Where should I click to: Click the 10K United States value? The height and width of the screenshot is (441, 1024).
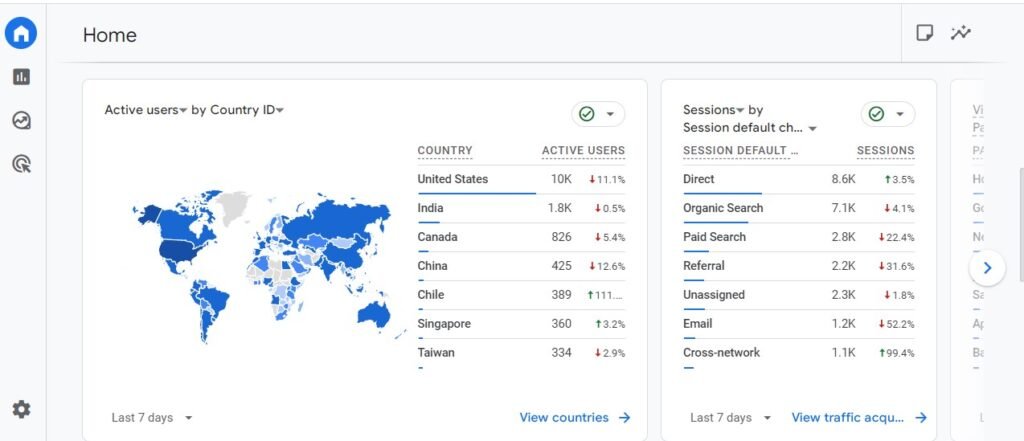[561, 179]
